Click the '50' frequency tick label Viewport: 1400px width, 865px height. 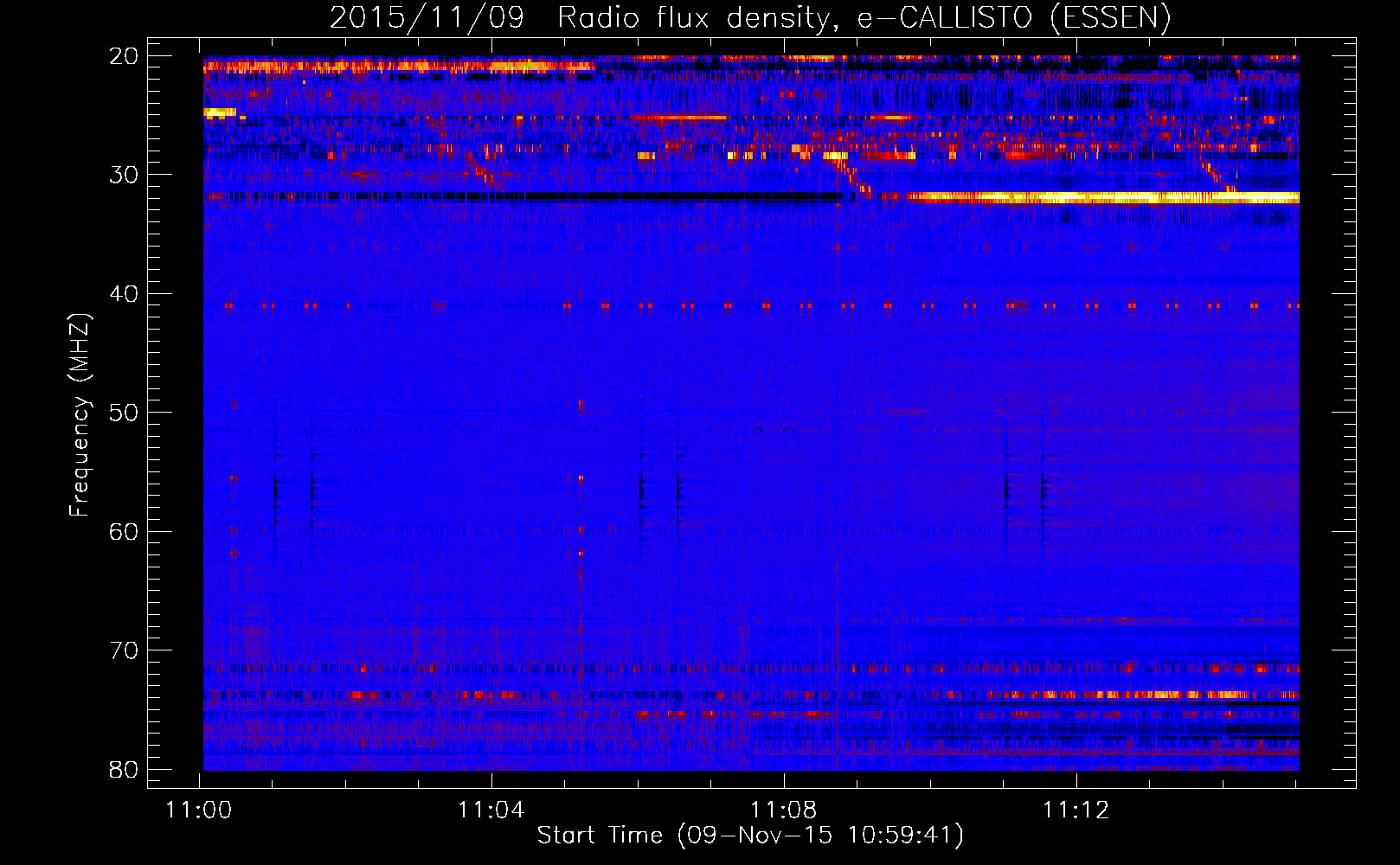pyautogui.click(x=125, y=413)
